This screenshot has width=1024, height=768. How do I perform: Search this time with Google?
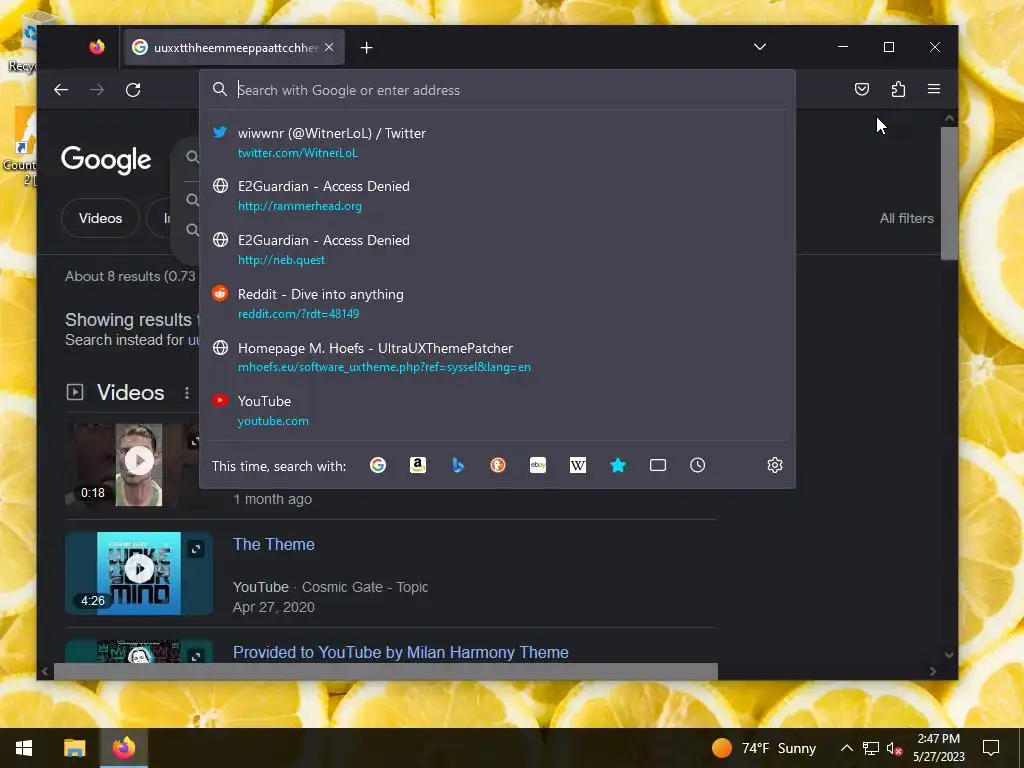377,465
